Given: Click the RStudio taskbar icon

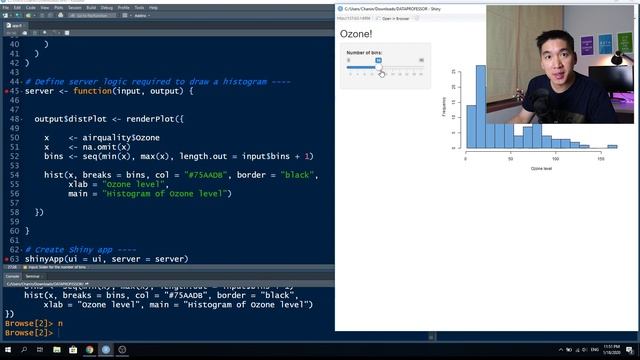Looking at the screenshot, I should (x=106, y=350).
